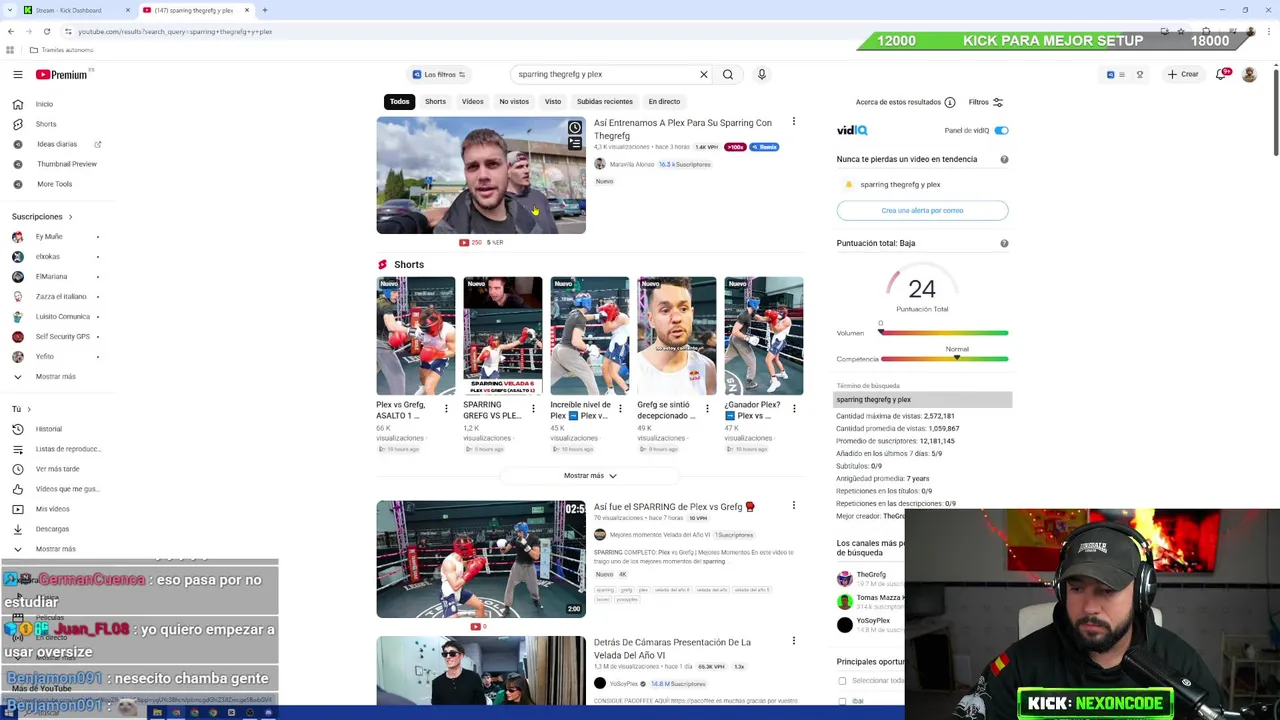
Task: Open the vidIQ toolbar extension icon
Action: point(1110,75)
